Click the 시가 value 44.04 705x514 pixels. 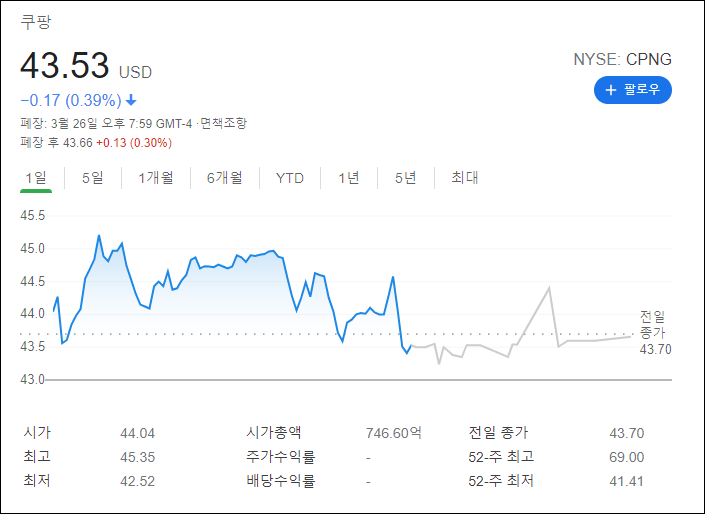click(x=138, y=433)
